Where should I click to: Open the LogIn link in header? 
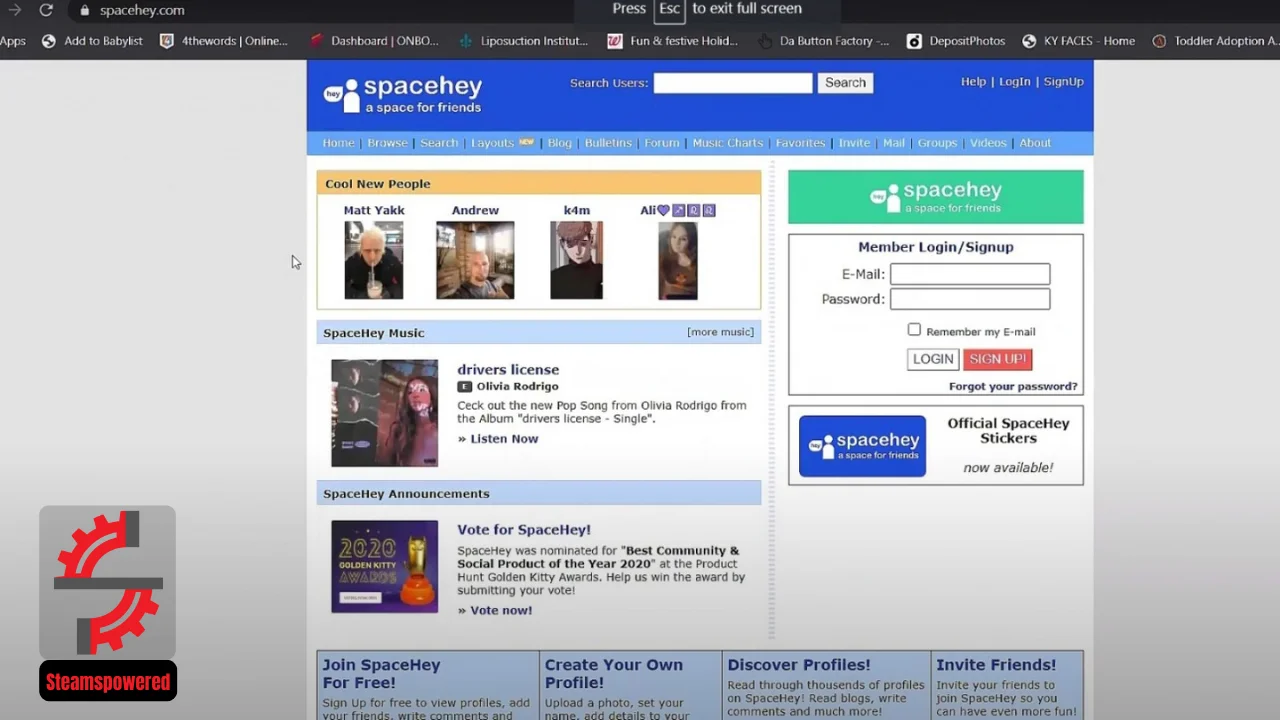[1014, 82]
